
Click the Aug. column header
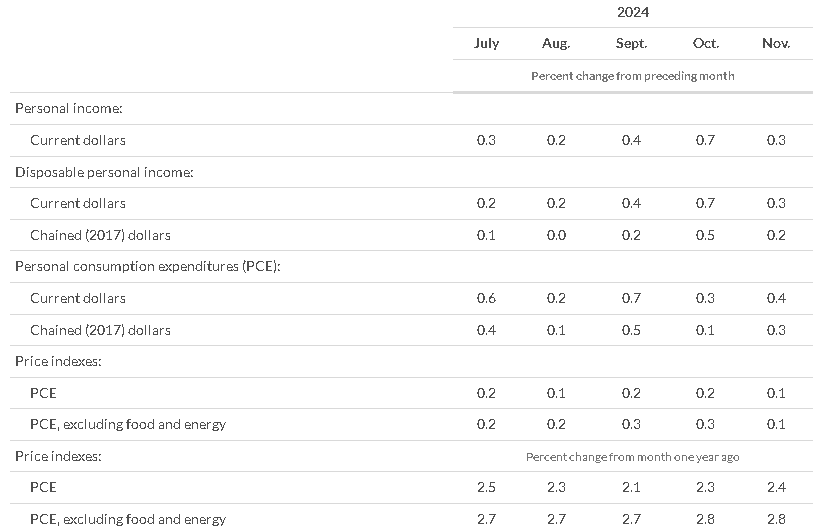coord(556,43)
